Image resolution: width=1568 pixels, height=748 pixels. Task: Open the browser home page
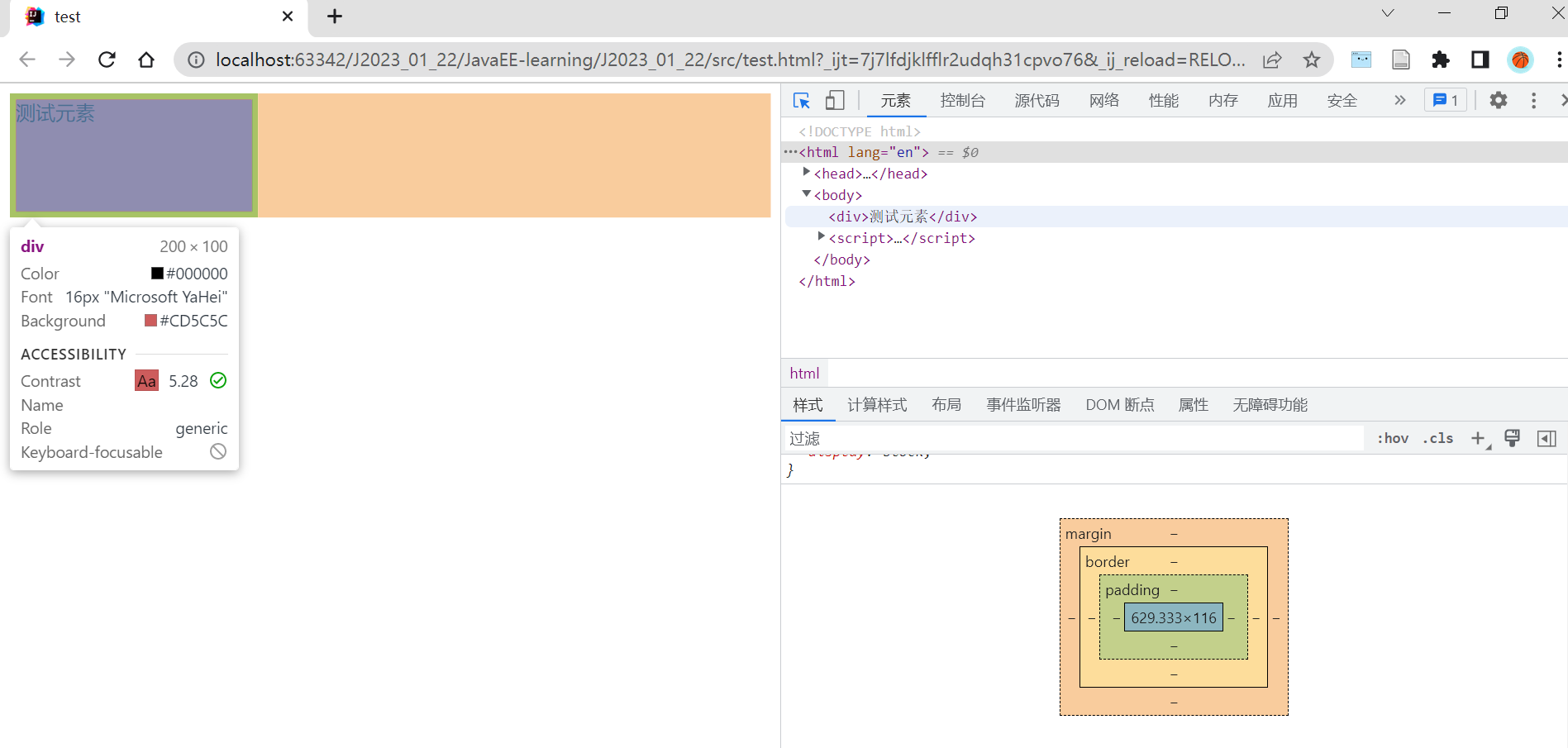click(x=146, y=60)
